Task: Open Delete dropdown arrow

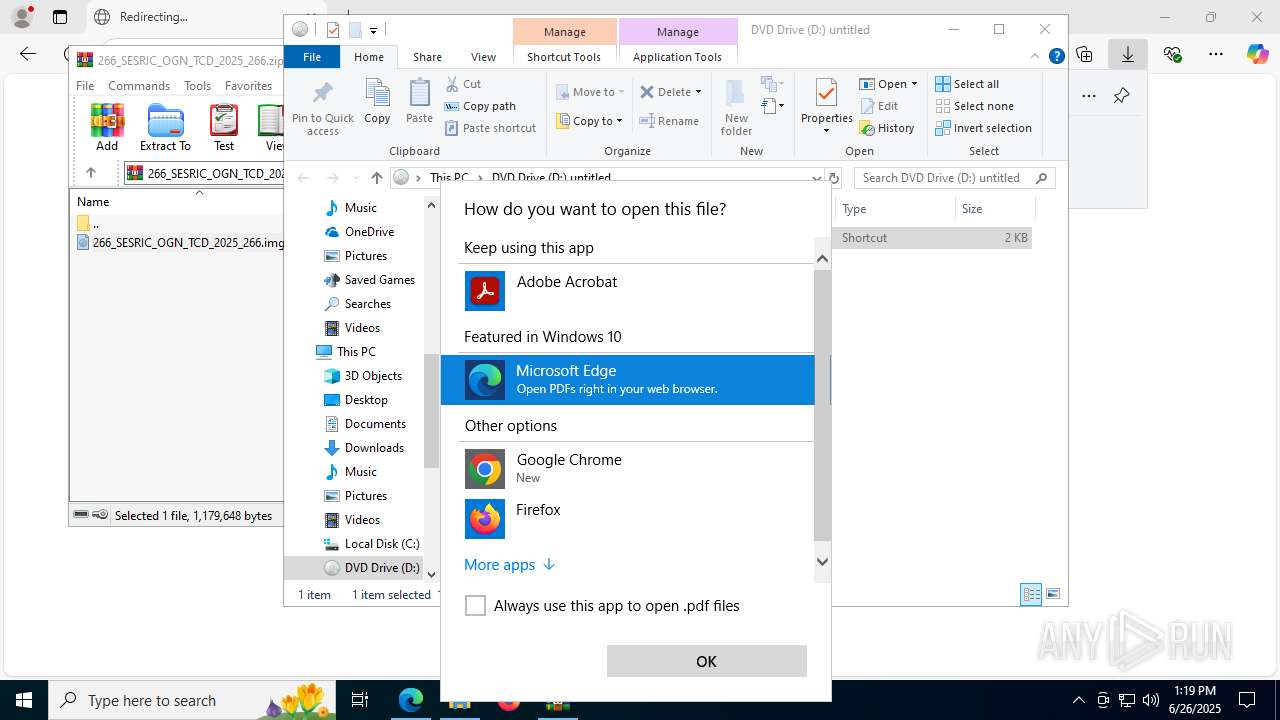Action: [x=698, y=92]
